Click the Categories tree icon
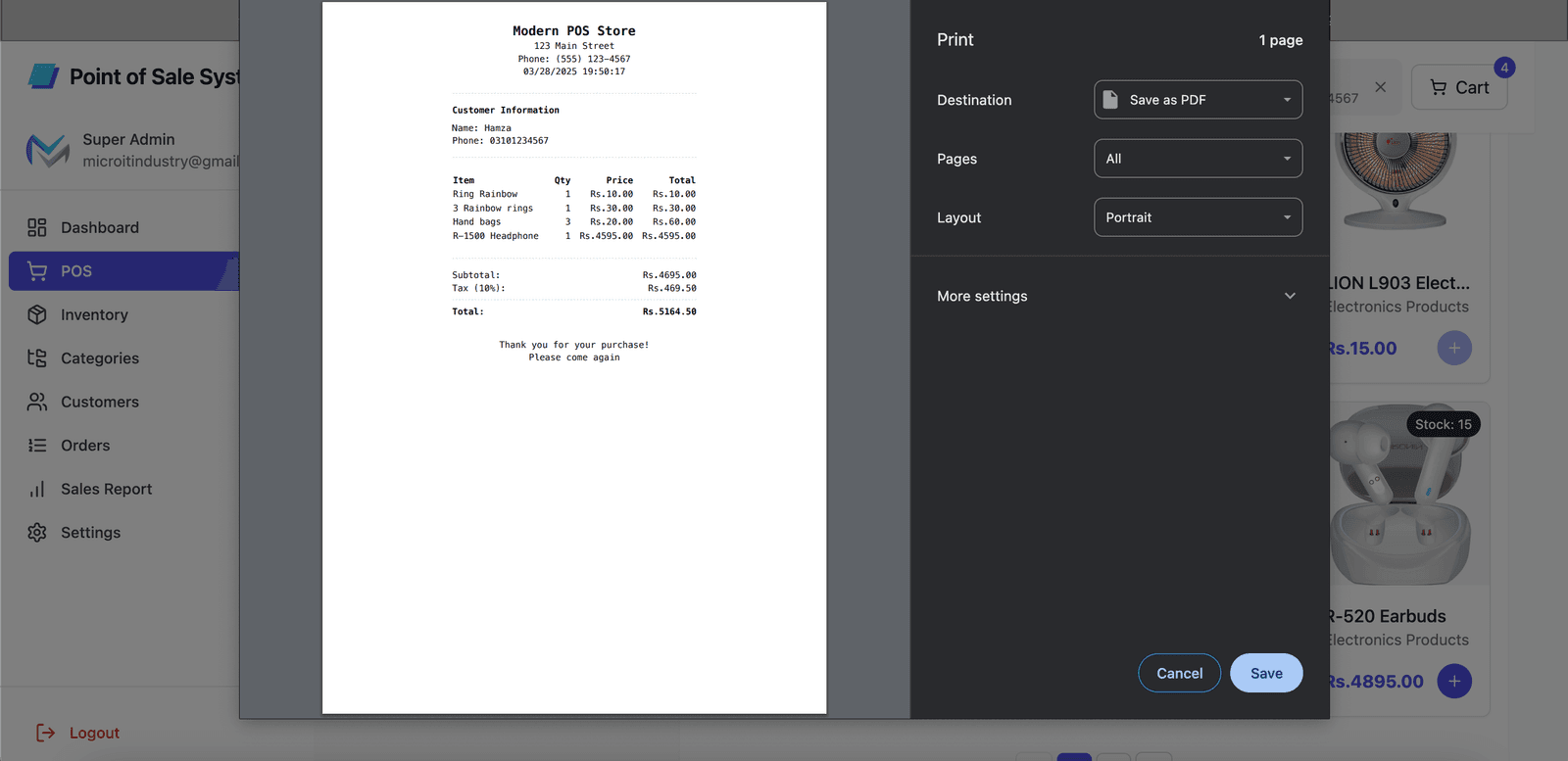This screenshot has height=761, width=1568. pyautogui.click(x=37, y=358)
